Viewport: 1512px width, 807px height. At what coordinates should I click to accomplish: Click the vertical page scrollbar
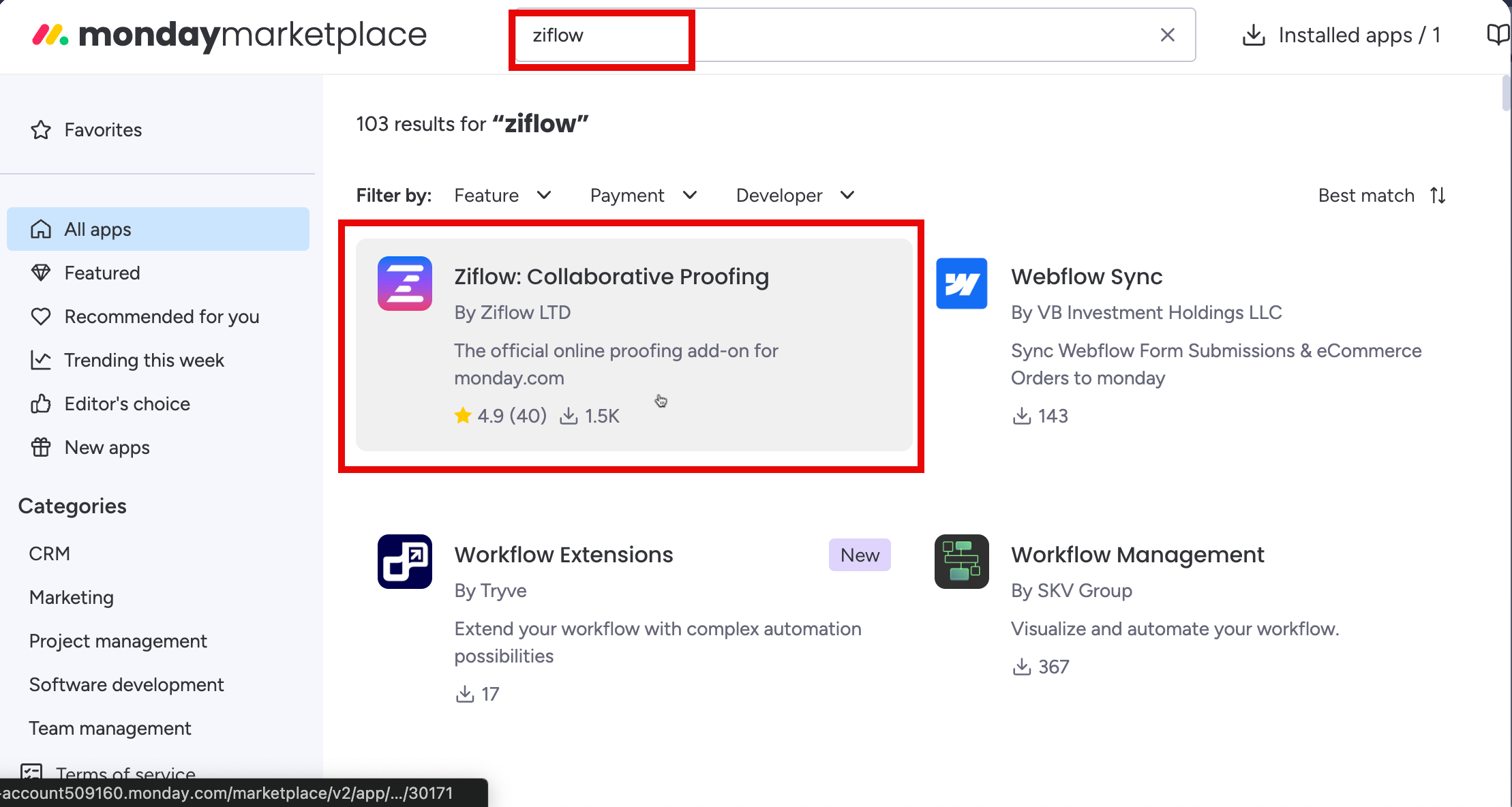[x=1505, y=93]
